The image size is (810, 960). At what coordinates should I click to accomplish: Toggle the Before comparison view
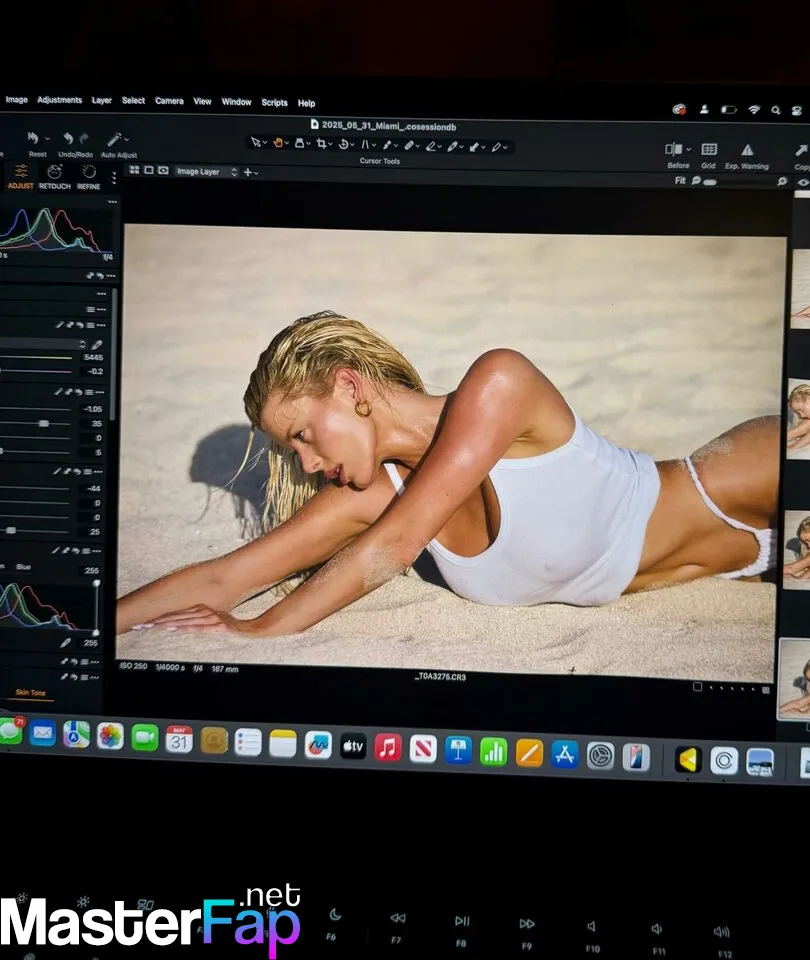[677, 149]
